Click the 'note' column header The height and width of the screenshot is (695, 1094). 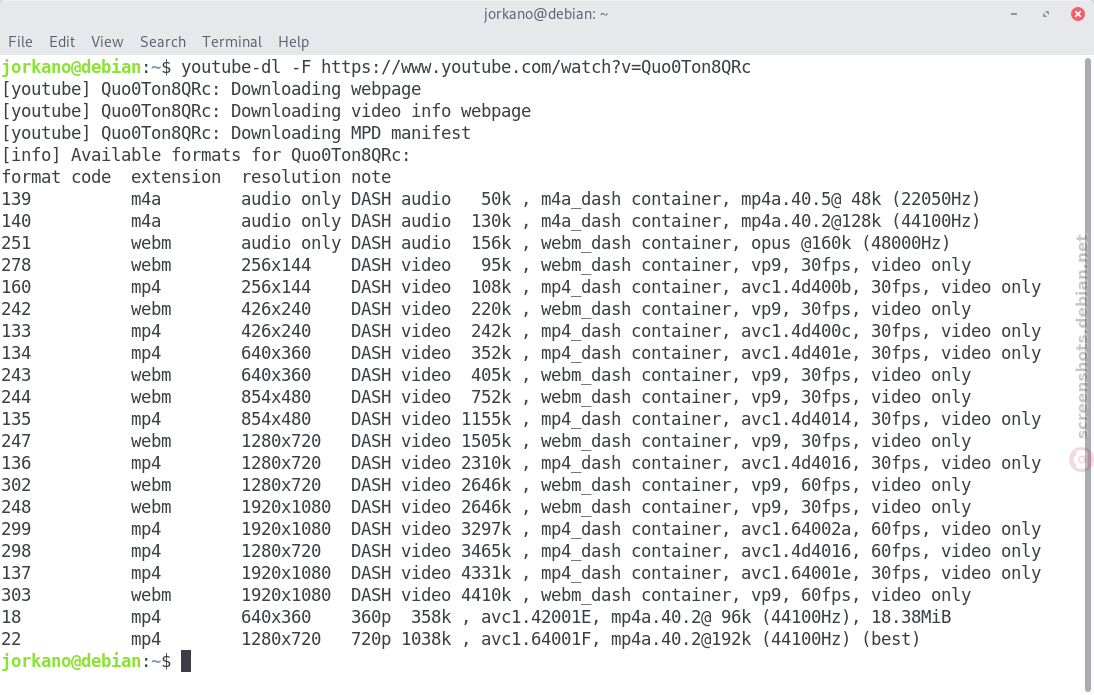(370, 177)
